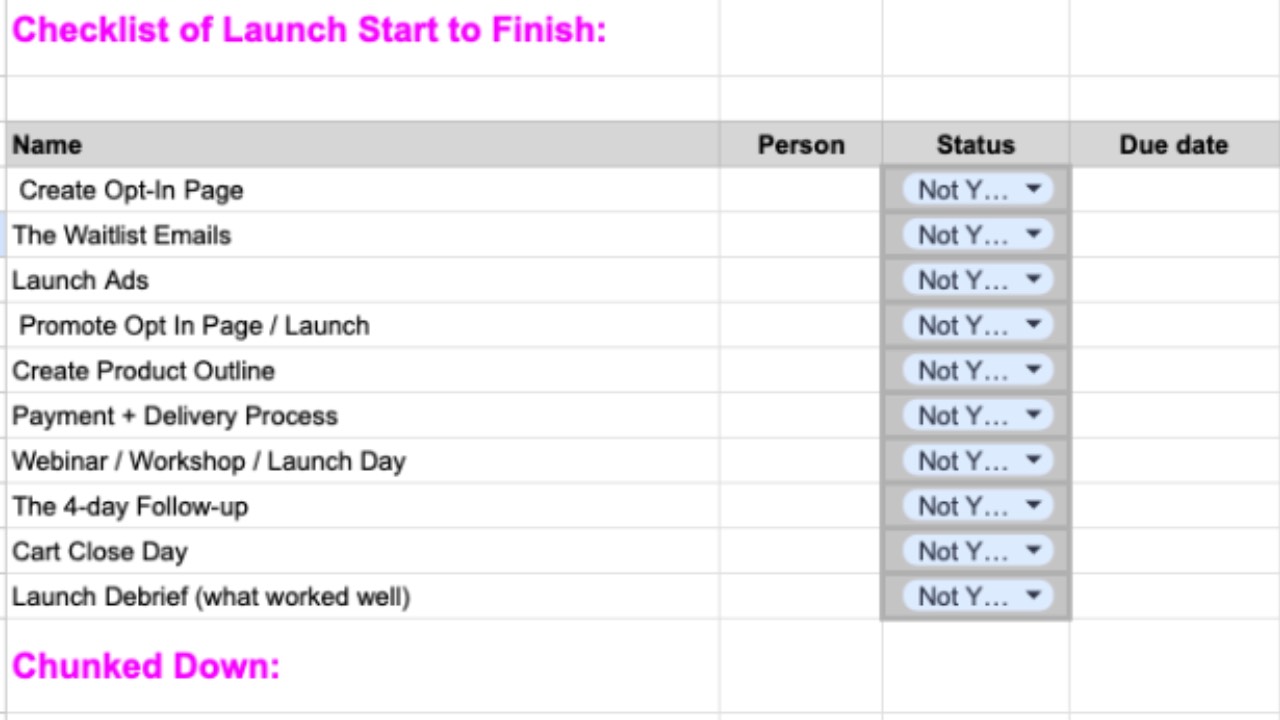Open Status dropdown for Promote Opt In Page
The width and height of the screenshot is (1280, 720).
[x=977, y=325]
